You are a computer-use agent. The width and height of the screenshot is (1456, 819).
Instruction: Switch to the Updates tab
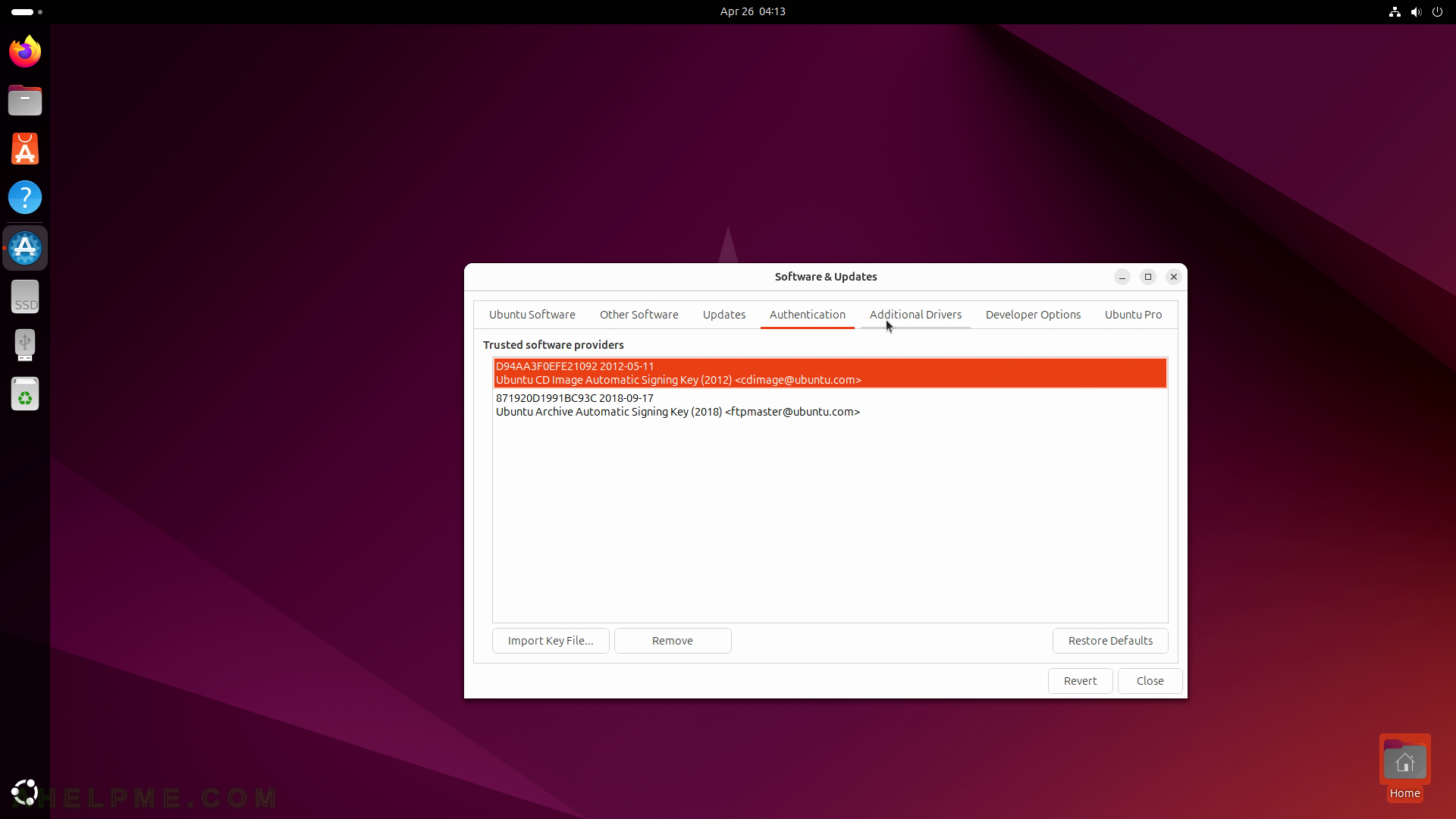tap(724, 315)
